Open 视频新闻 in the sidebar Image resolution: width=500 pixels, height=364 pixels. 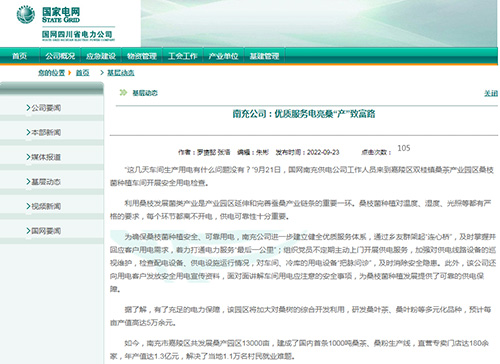(46, 207)
